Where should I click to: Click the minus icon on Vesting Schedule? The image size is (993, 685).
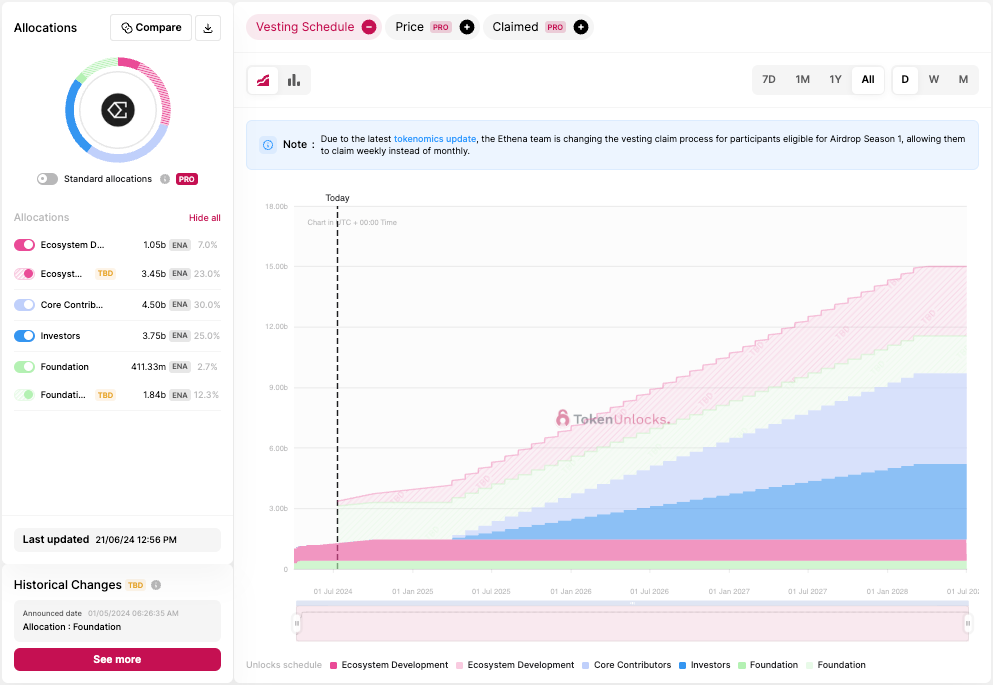[369, 27]
